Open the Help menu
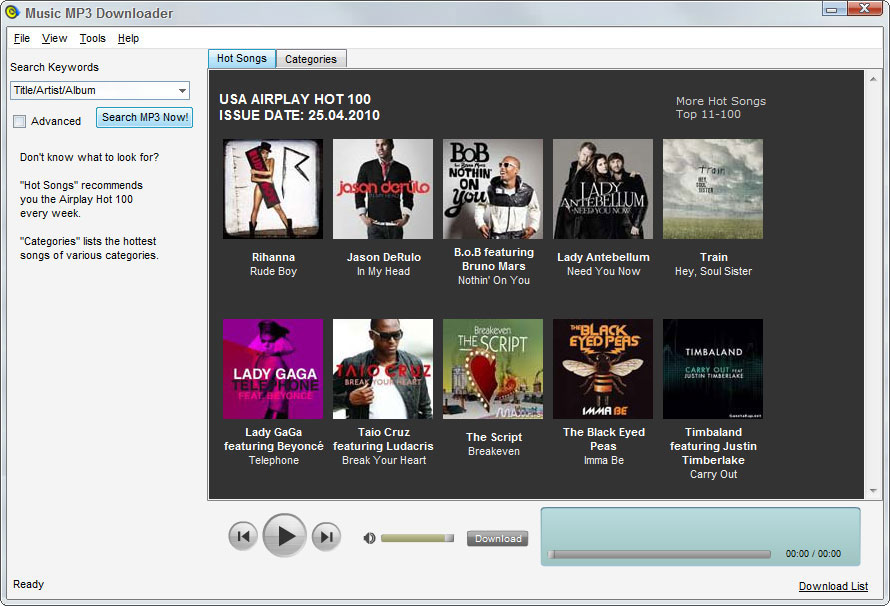This screenshot has width=890, height=606. (128, 38)
